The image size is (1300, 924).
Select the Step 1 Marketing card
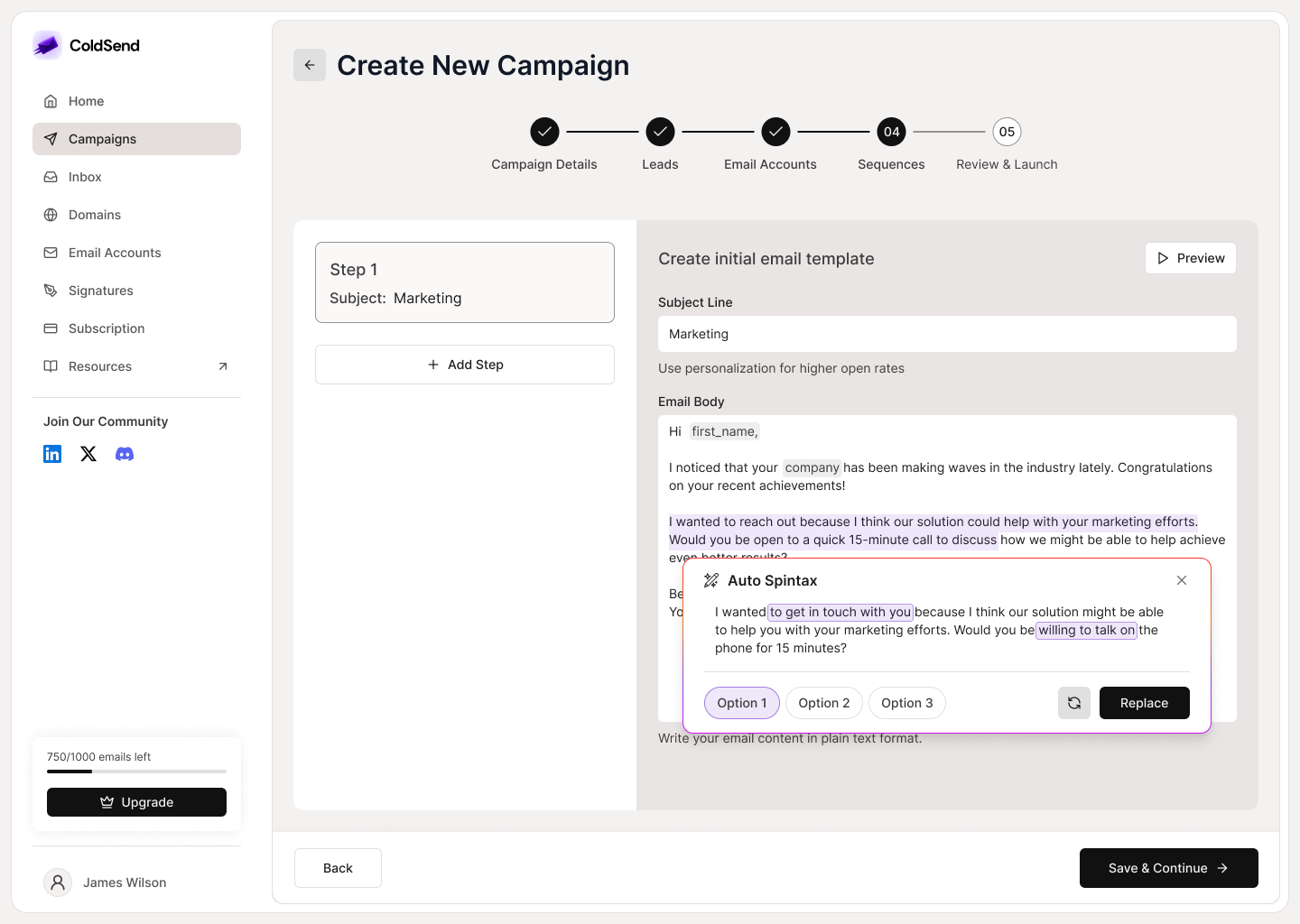(464, 282)
